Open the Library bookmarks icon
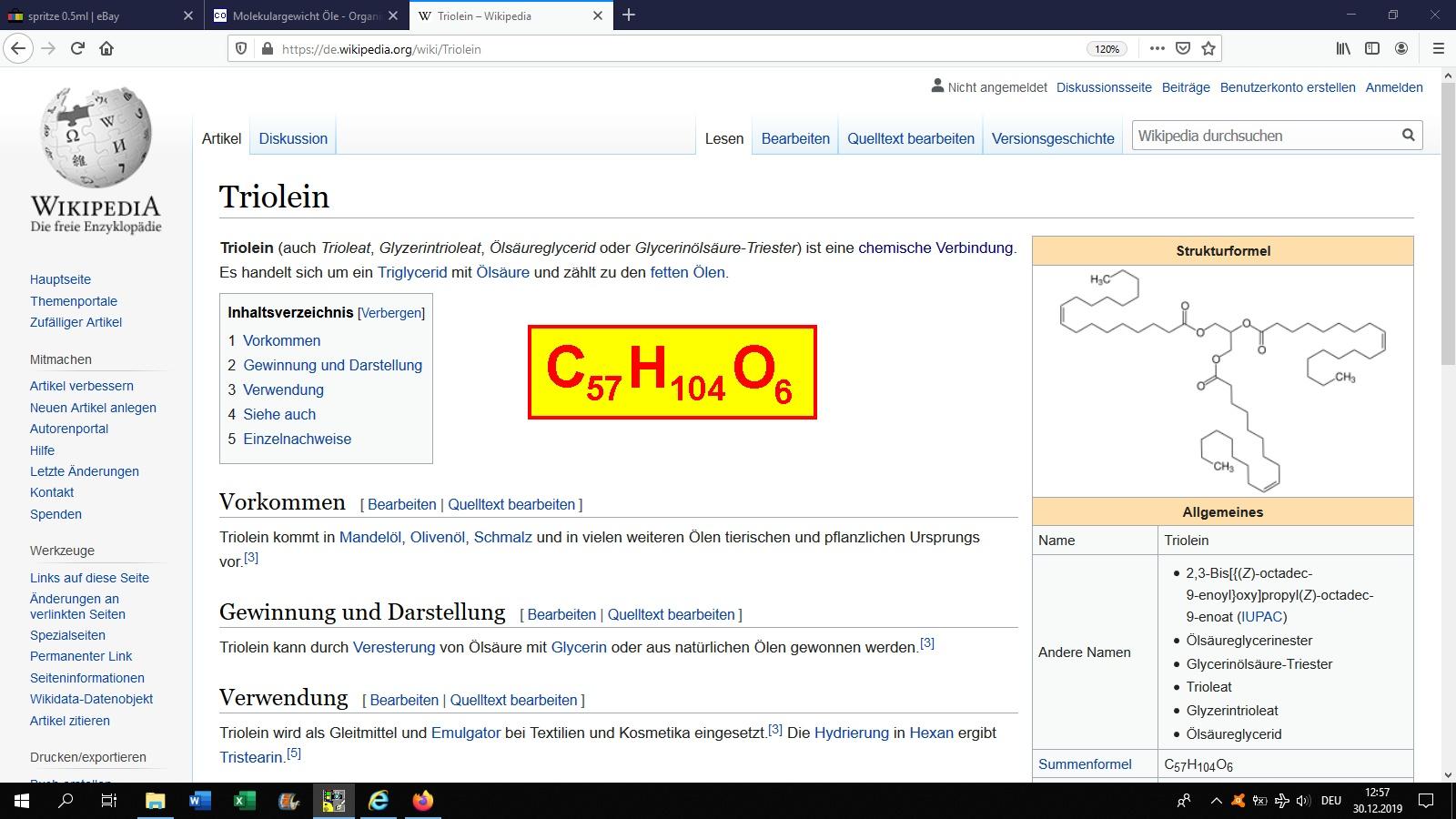Image resolution: width=1456 pixels, height=819 pixels. point(1343,48)
